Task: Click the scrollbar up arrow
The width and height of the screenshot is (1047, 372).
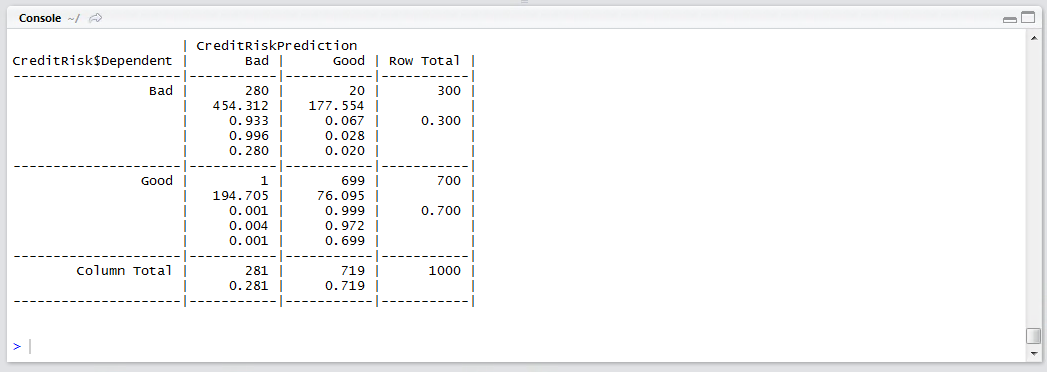Action: pos(1034,37)
